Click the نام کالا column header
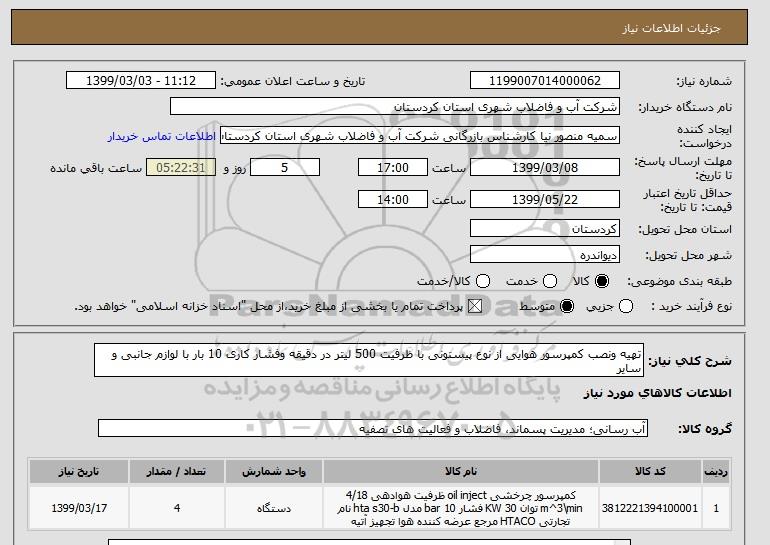 461,471
